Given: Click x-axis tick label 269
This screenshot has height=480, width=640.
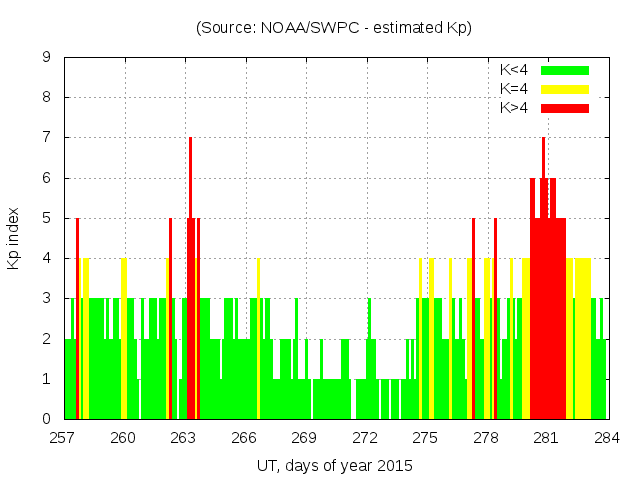Looking at the screenshot, I should pos(305,437).
